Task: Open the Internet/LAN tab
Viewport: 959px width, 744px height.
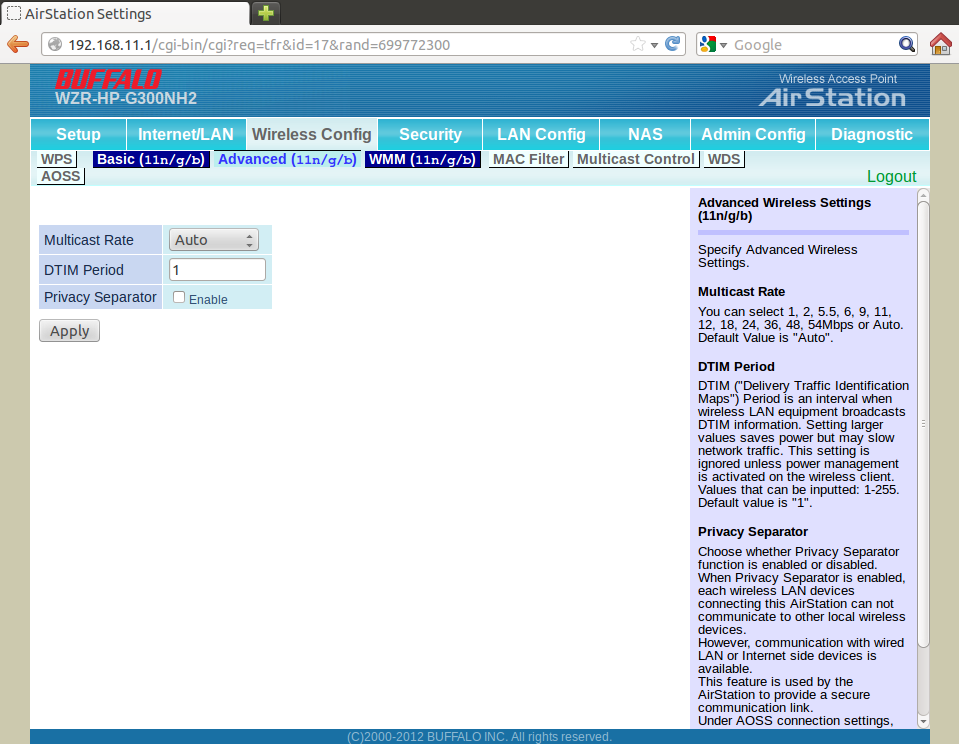Action: click(x=186, y=134)
